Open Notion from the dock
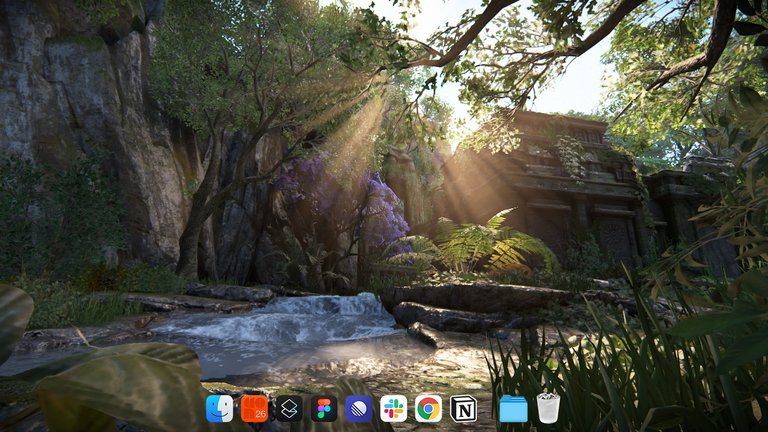 point(463,408)
